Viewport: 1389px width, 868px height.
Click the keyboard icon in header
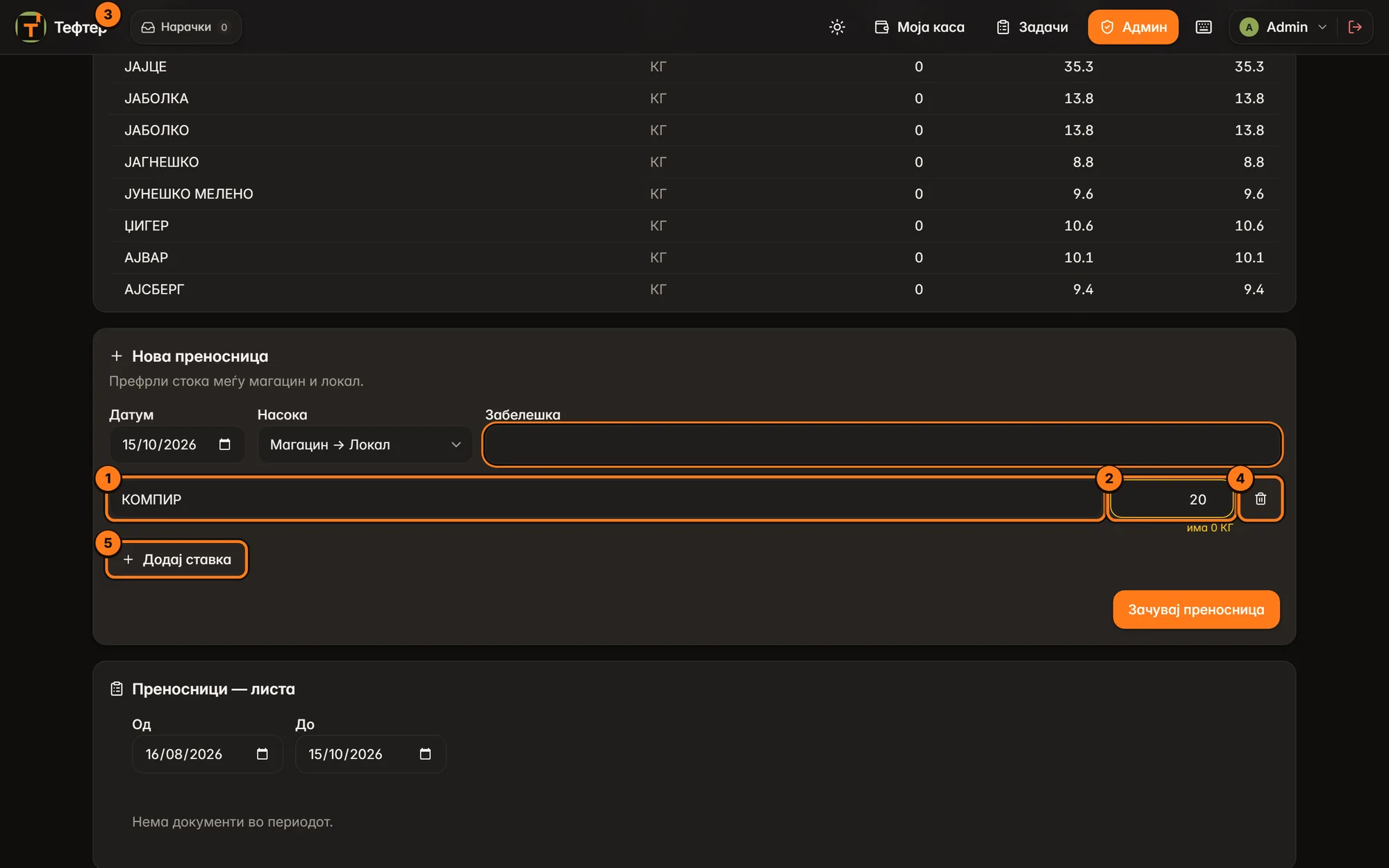[1204, 27]
